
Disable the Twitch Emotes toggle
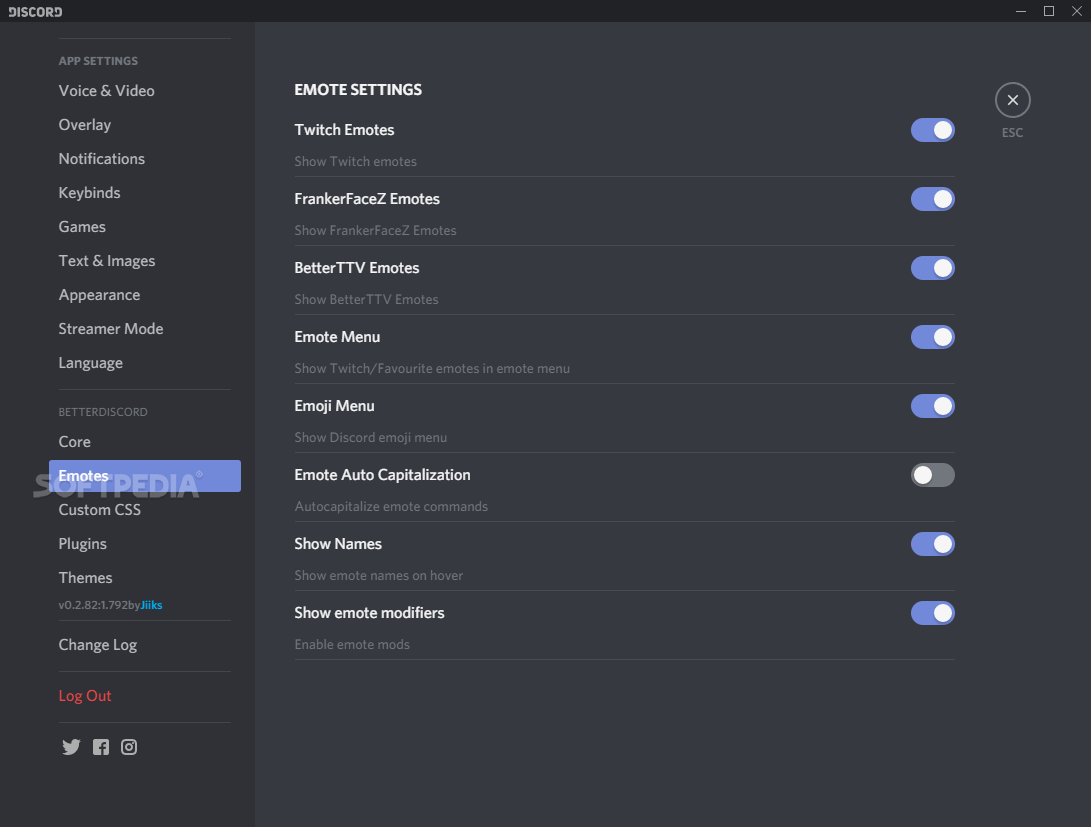(x=932, y=130)
